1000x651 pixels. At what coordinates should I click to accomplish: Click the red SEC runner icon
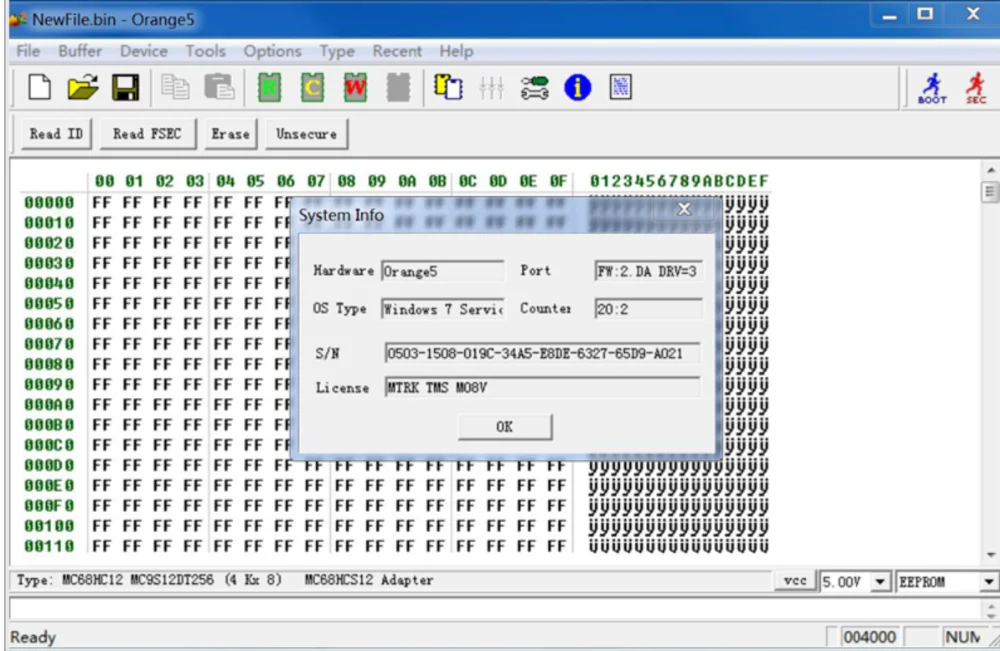click(x=976, y=88)
